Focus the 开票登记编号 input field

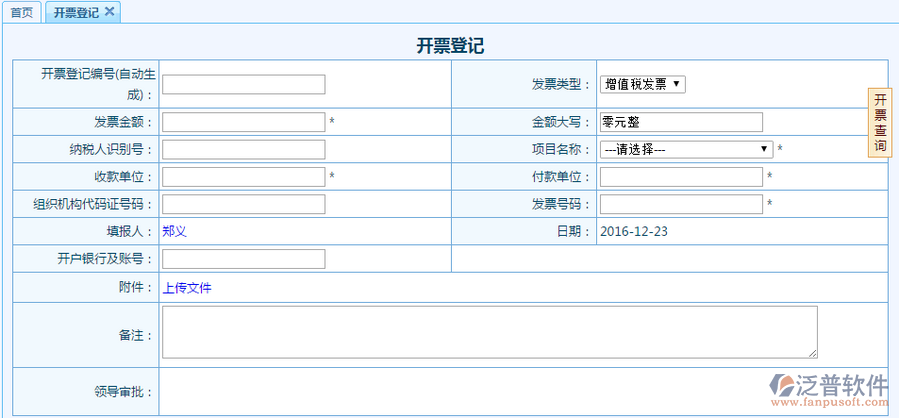pos(244,84)
